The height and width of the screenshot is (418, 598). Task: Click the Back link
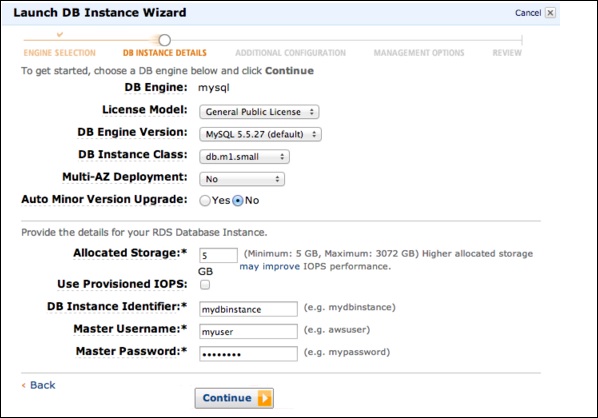[x=43, y=385]
